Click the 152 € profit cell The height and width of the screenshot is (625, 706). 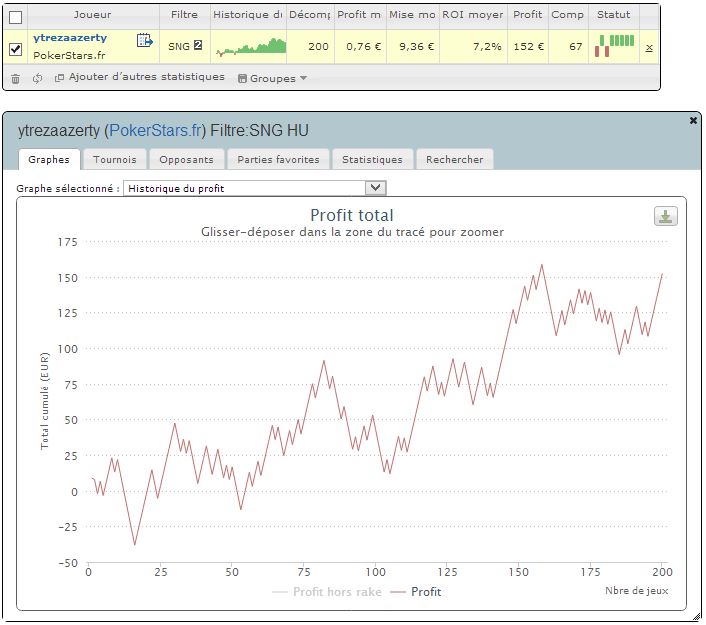529,46
